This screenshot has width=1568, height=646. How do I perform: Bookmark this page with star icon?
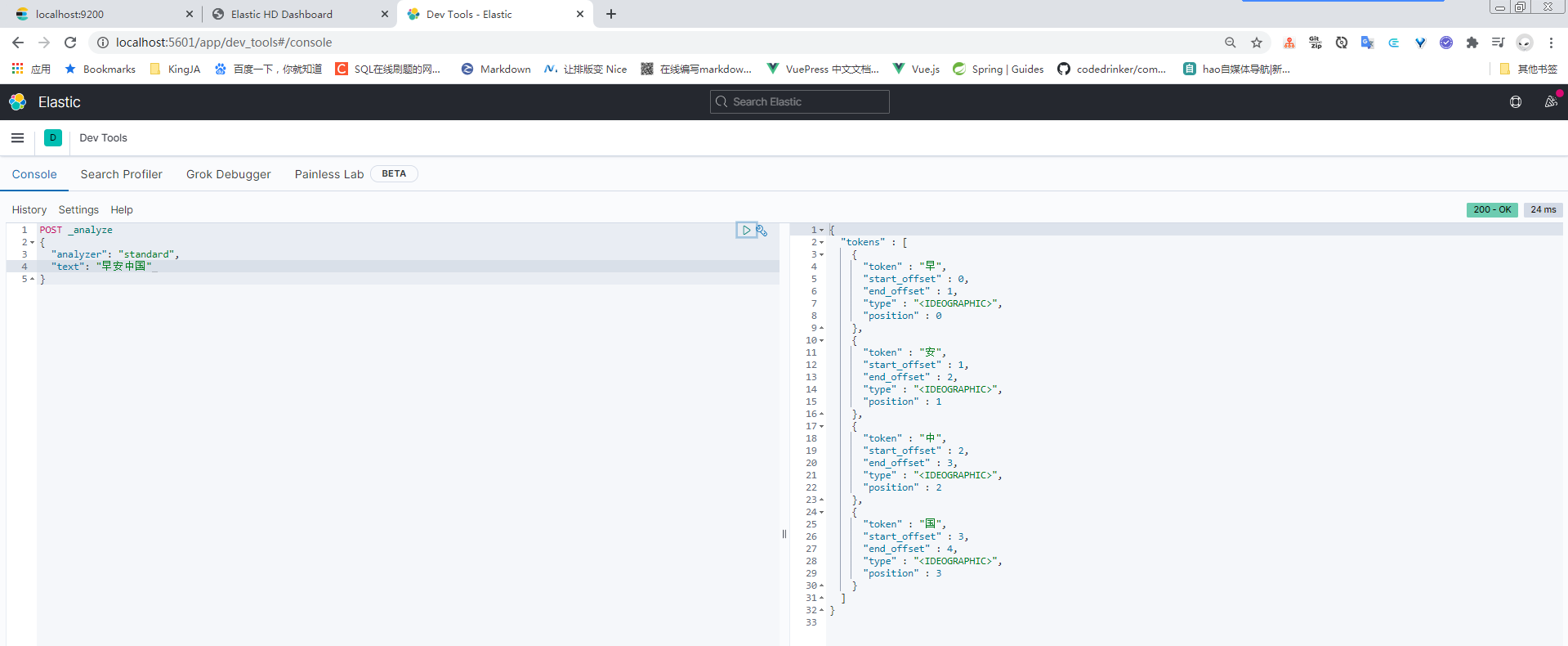pos(1257,43)
